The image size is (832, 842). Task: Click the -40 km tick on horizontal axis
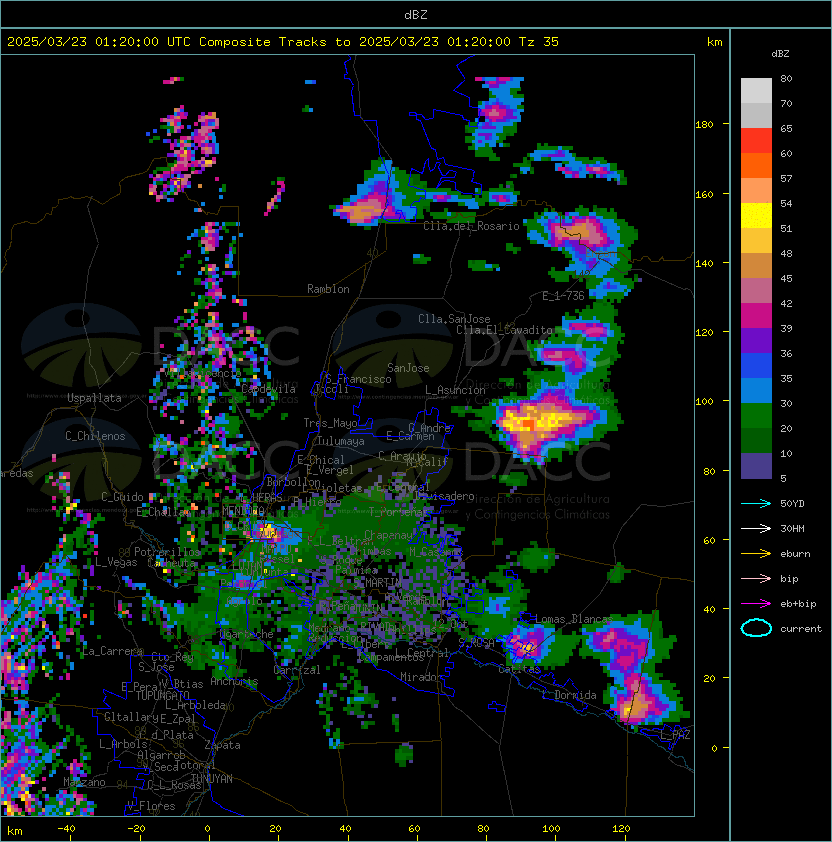(66, 829)
